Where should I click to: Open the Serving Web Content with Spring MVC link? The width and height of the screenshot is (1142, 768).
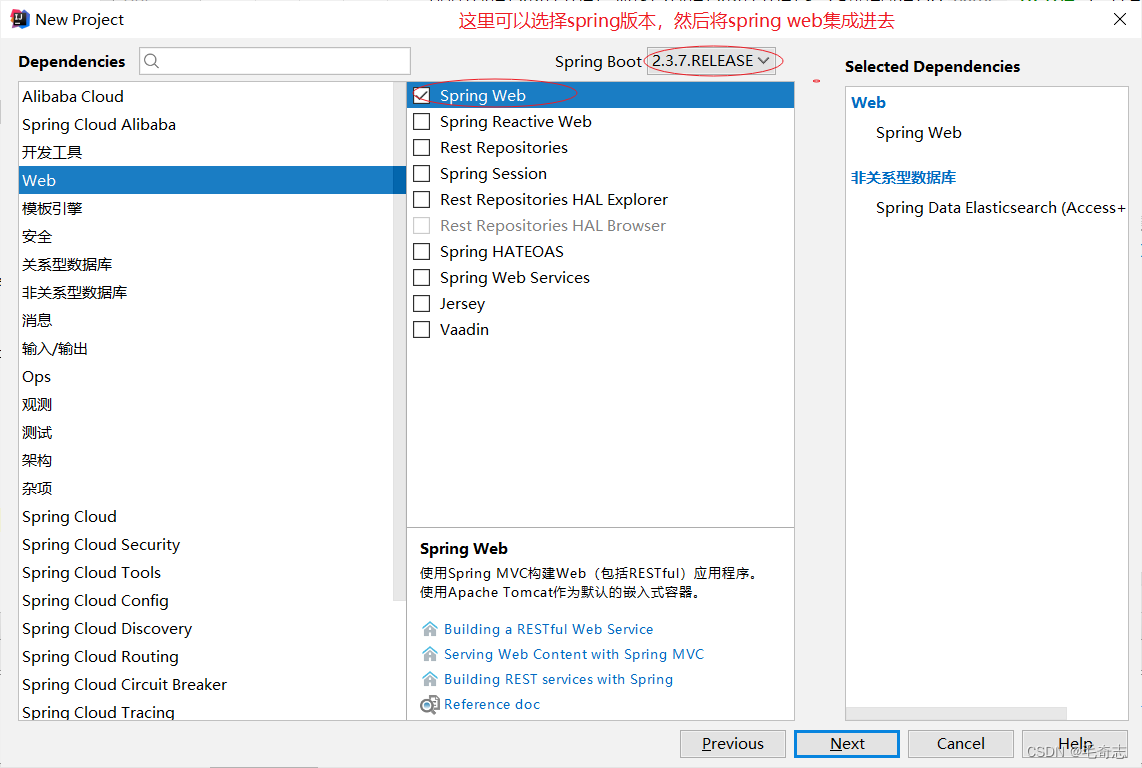(x=574, y=654)
